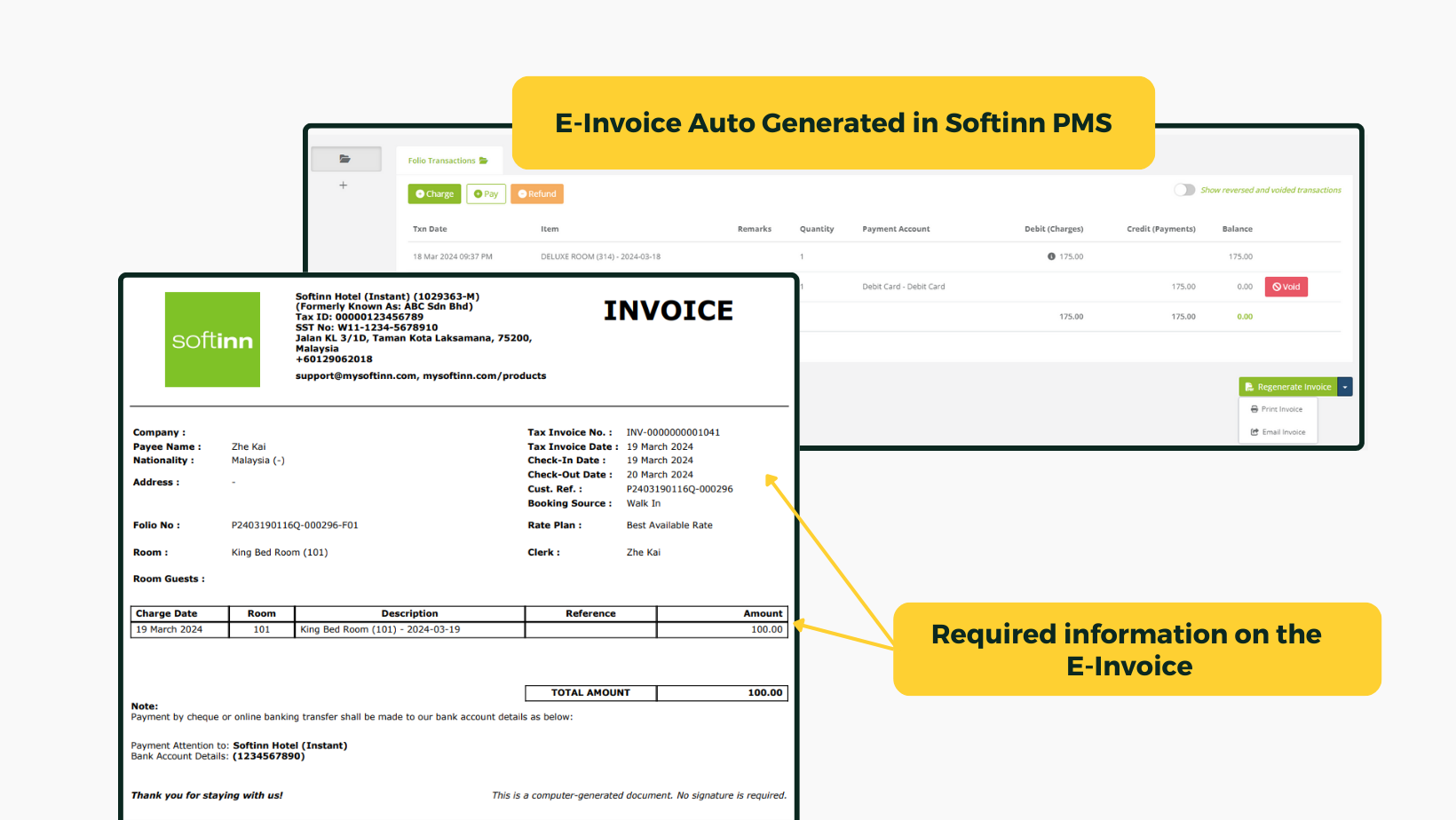Select the Tax Invoice No. INV-0000000001041 field
This screenshot has width=1456, height=820.
(672, 432)
